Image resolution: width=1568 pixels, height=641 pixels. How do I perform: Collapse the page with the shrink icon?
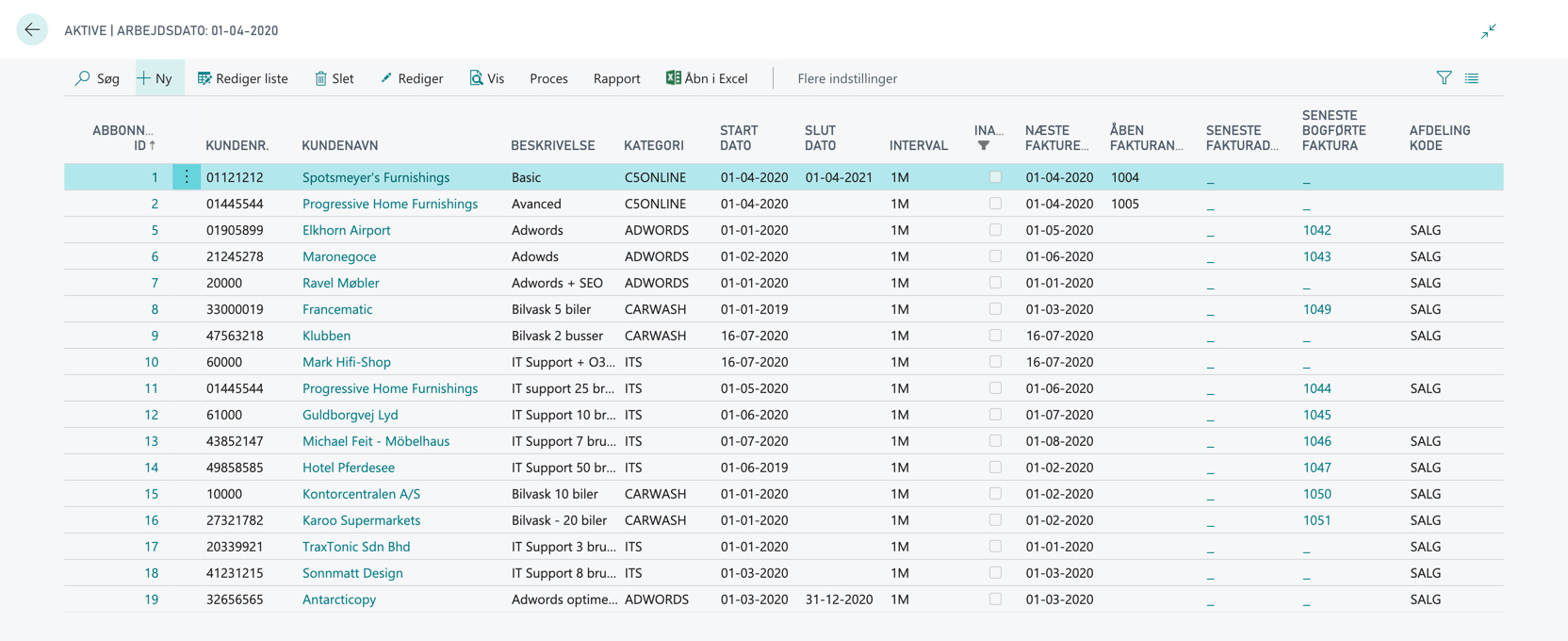pos(1488,31)
